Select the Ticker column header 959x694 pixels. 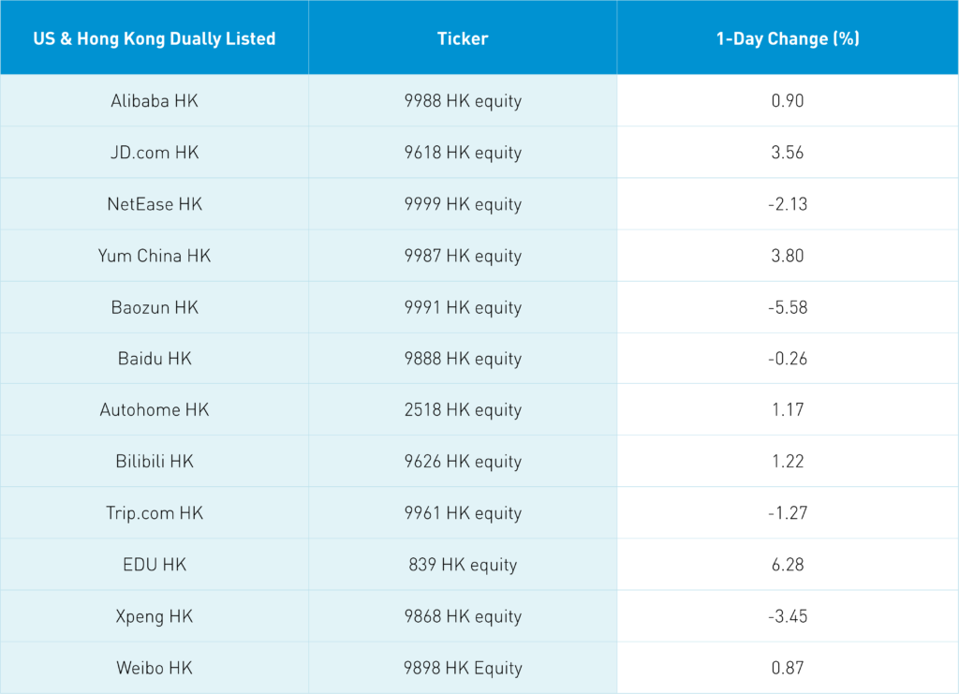coord(462,39)
